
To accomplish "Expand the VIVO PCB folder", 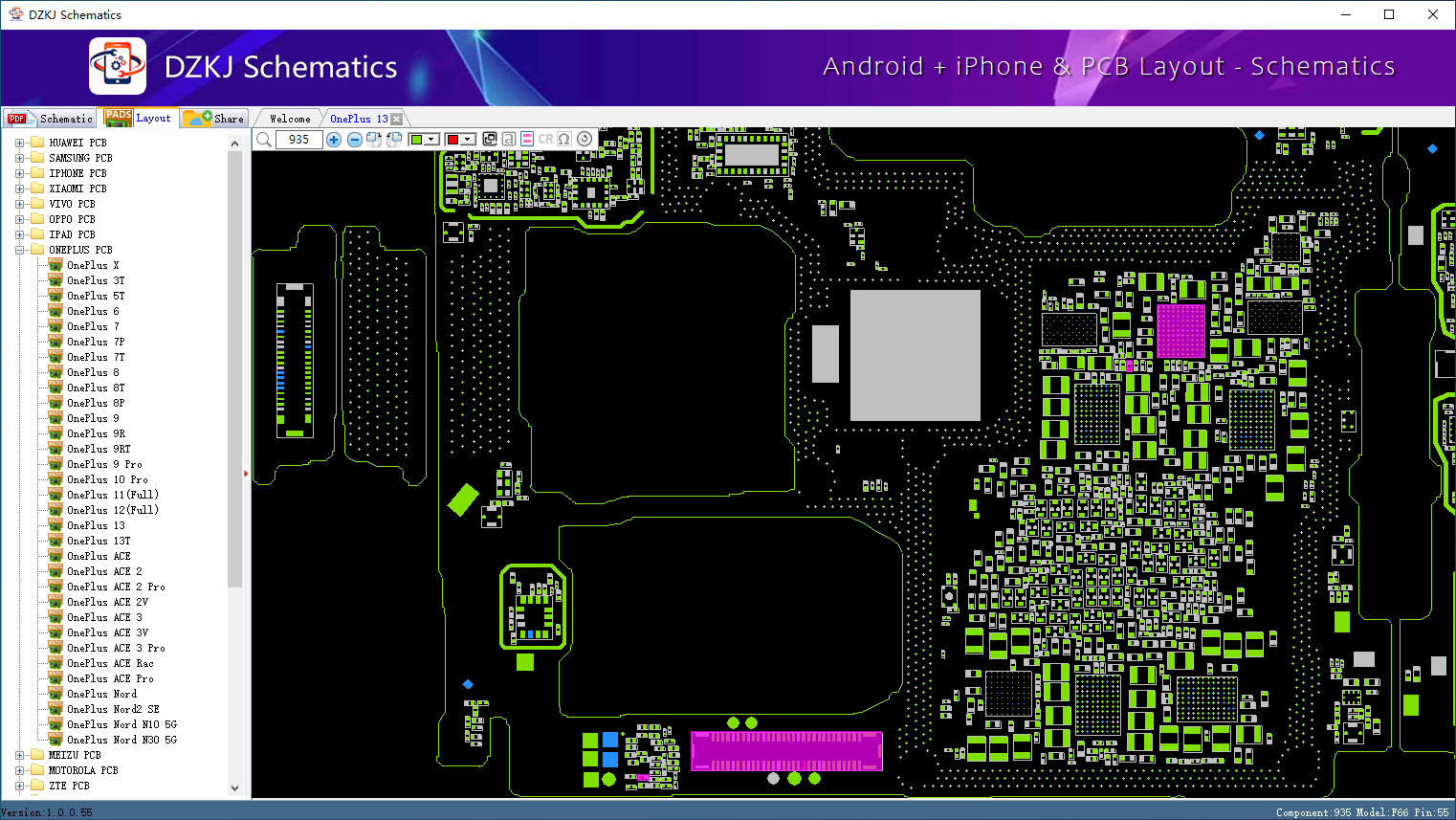I will pos(20,204).
